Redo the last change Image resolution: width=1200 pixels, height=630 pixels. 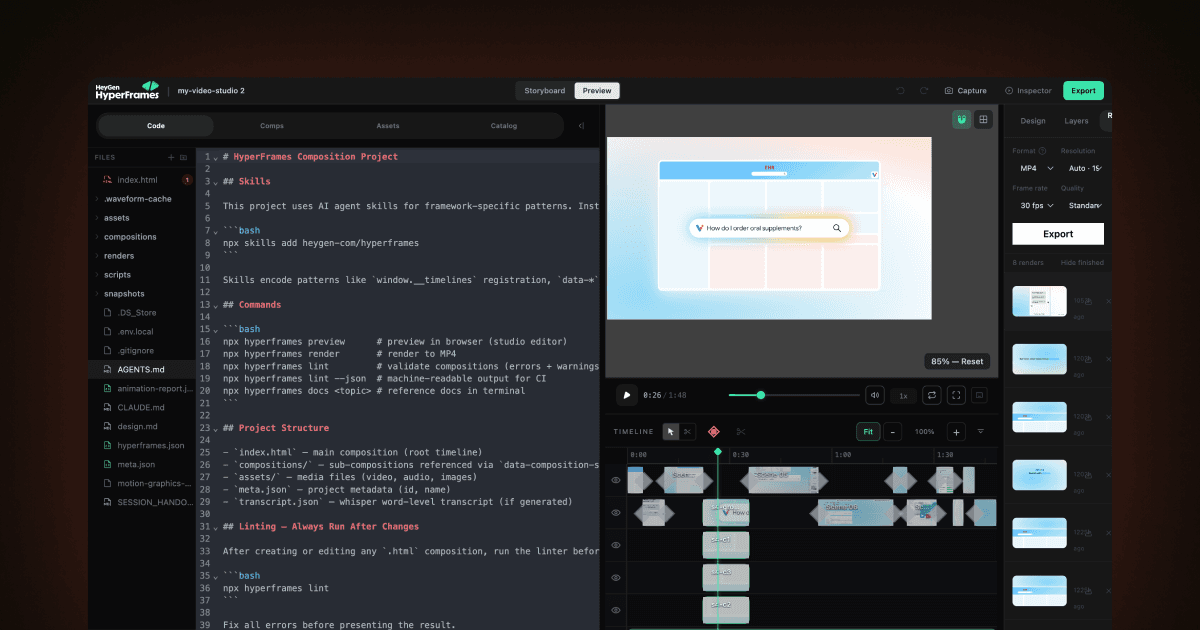pos(924,91)
